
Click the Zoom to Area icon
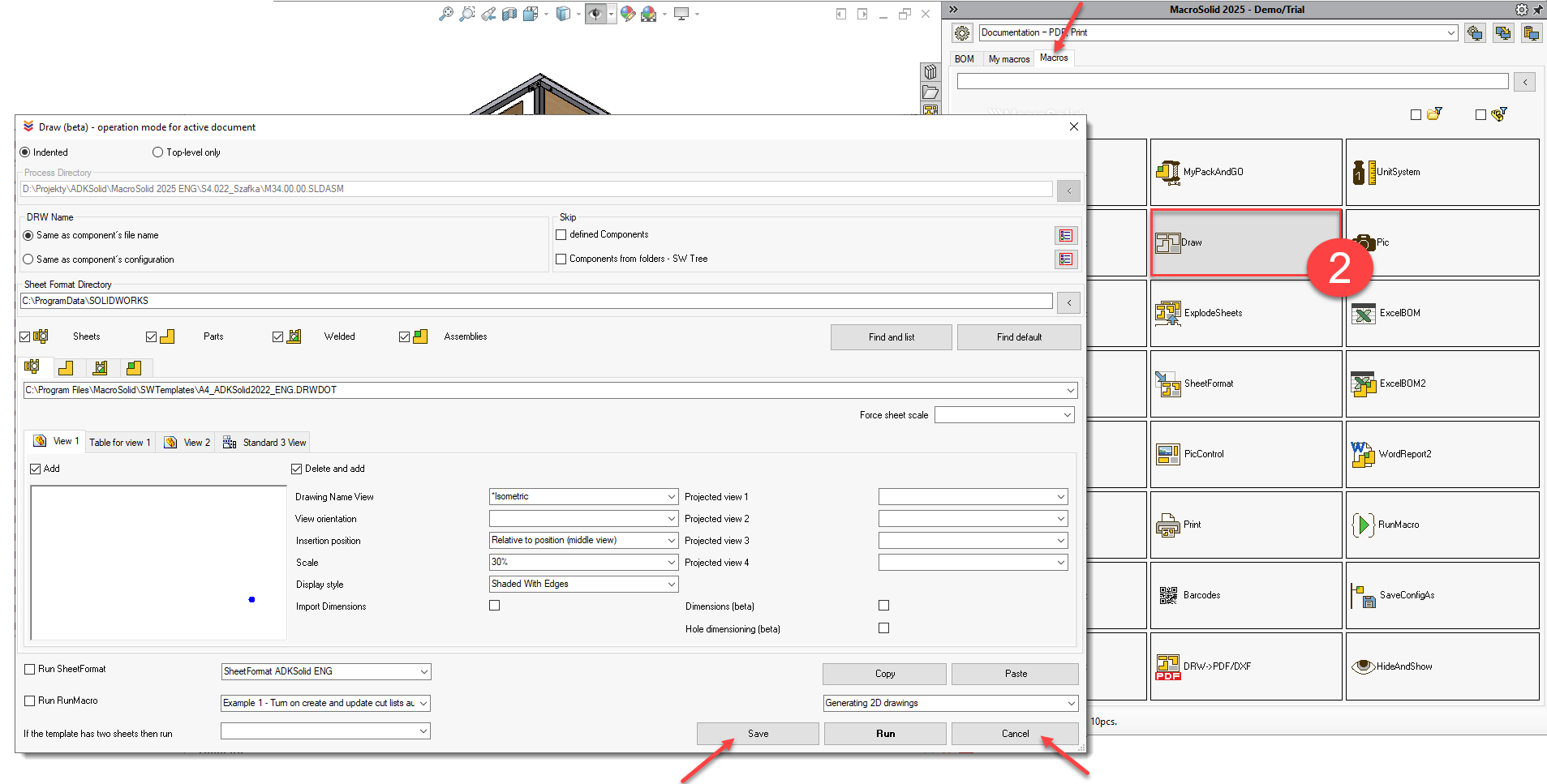[x=467, y=14]
